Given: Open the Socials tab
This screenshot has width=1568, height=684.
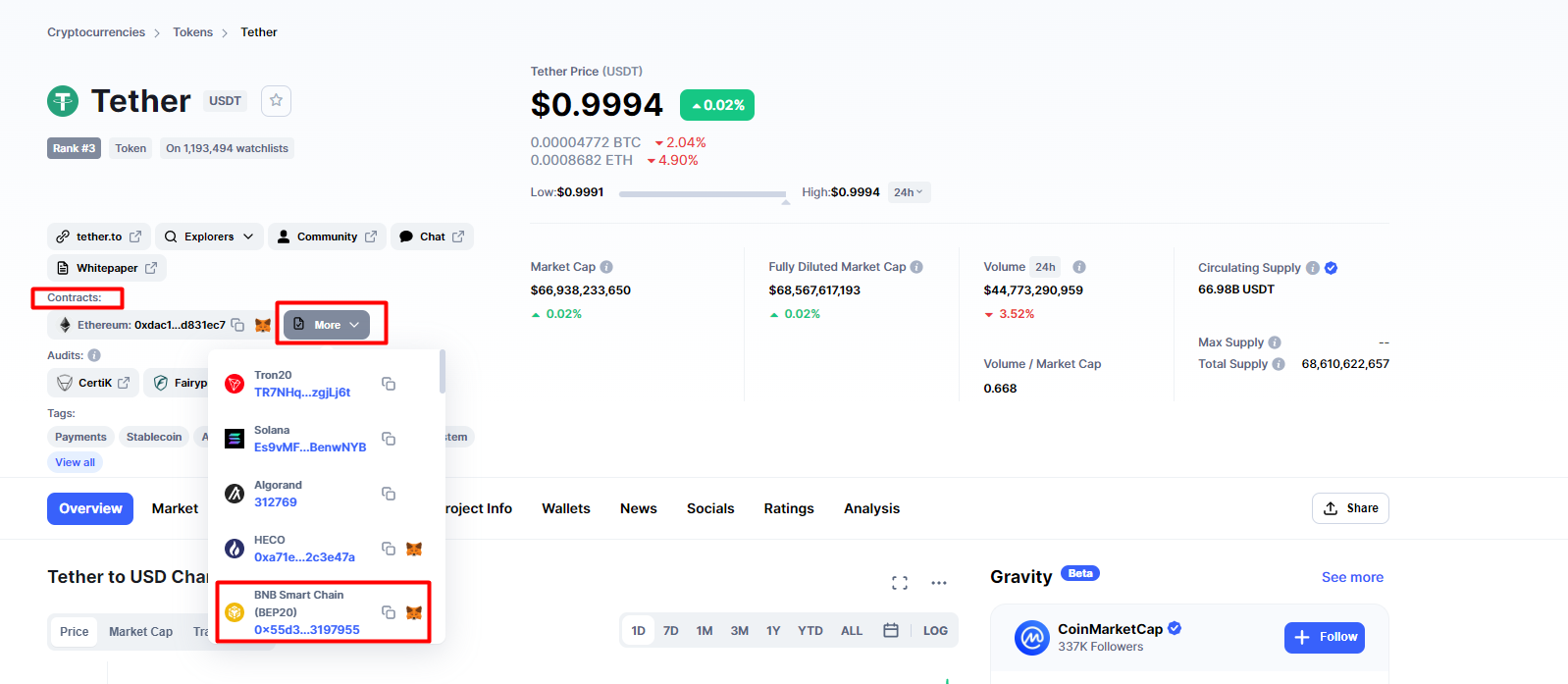Looking at the screenshot, I should pos(710,508).
